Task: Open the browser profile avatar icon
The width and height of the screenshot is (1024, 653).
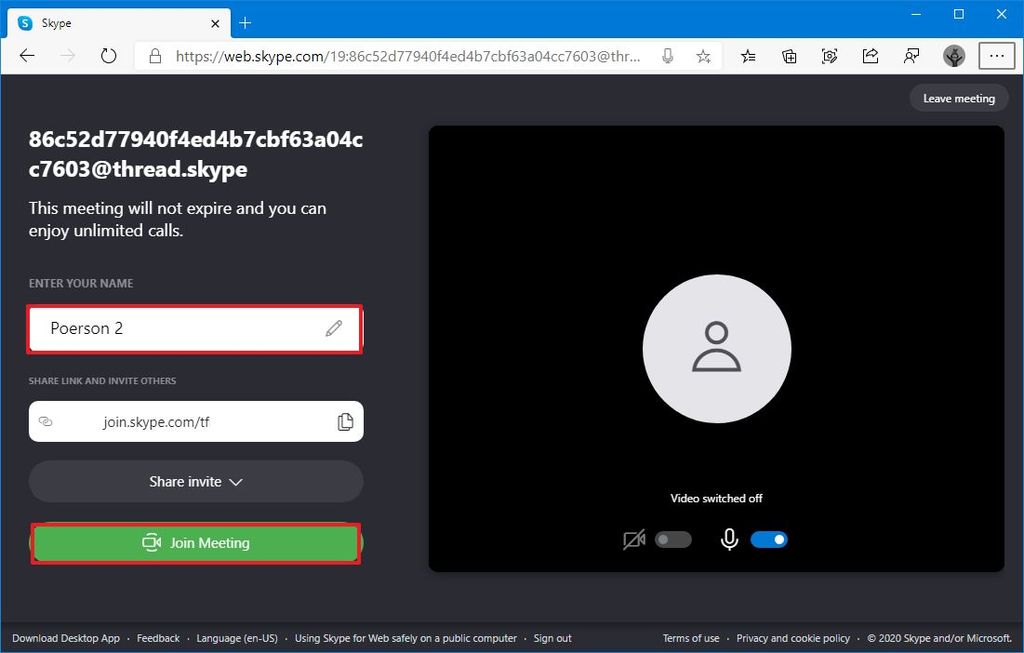Action: 954,56
